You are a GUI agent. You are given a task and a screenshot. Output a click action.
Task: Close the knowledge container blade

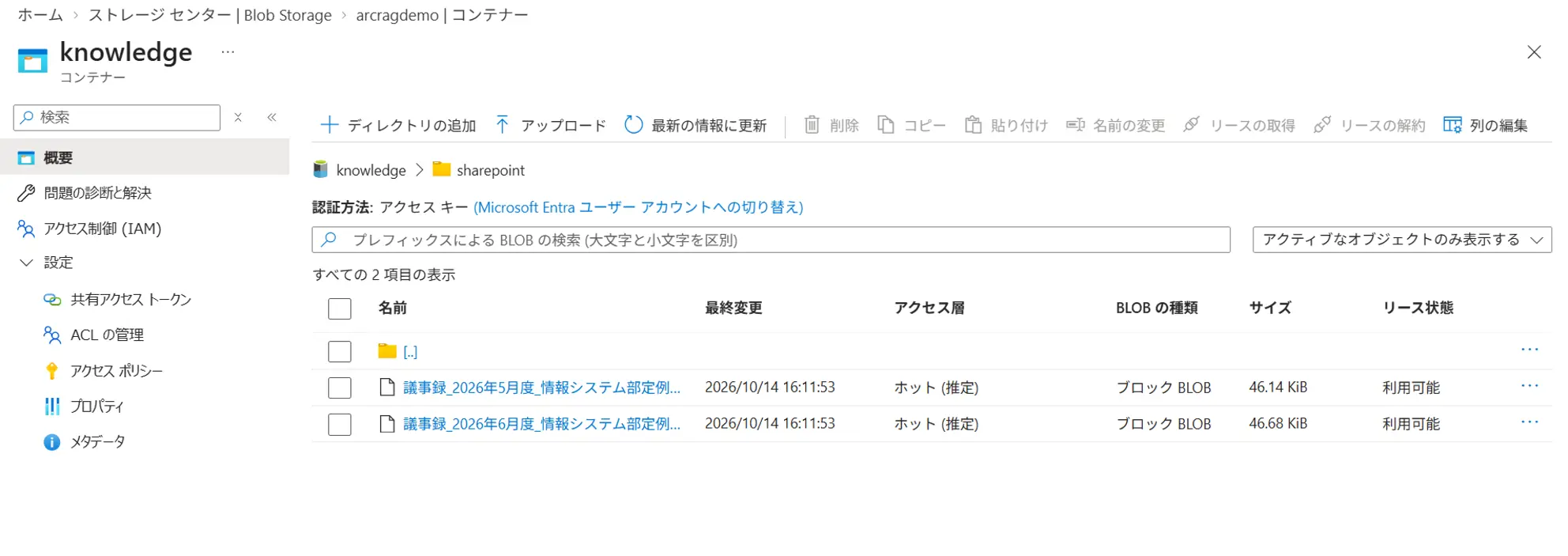(1533, 52)
